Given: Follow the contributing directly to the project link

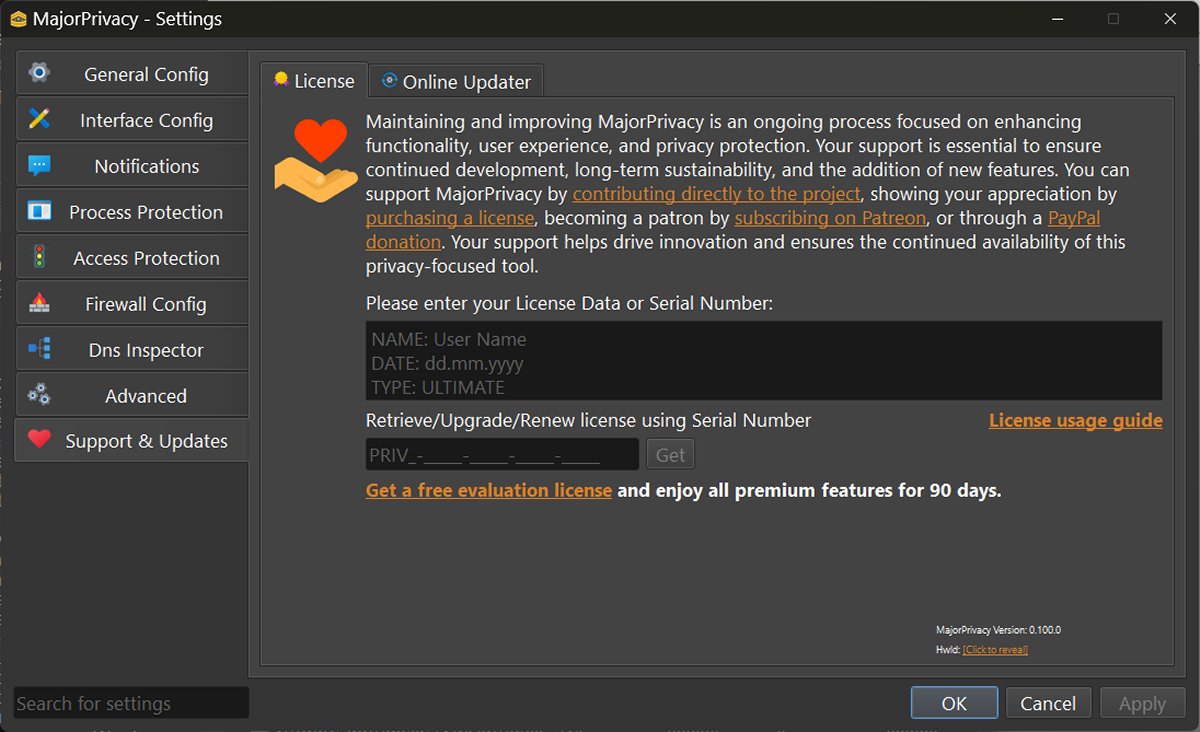Looking at the screenshot, I should [717, 194].
